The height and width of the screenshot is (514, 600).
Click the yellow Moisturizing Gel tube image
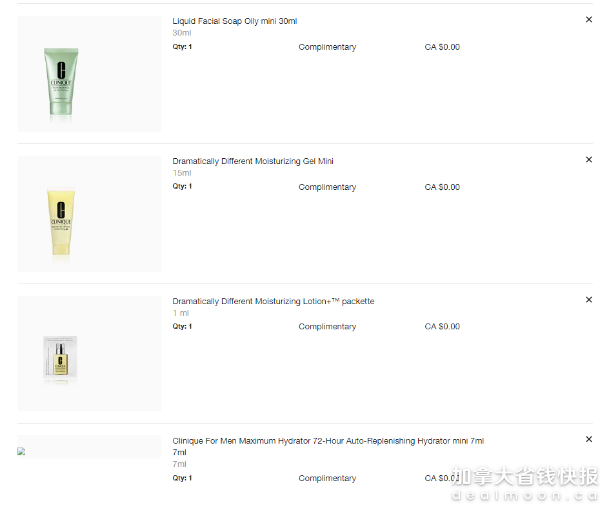pyautogui.click(x=61, y=221)
